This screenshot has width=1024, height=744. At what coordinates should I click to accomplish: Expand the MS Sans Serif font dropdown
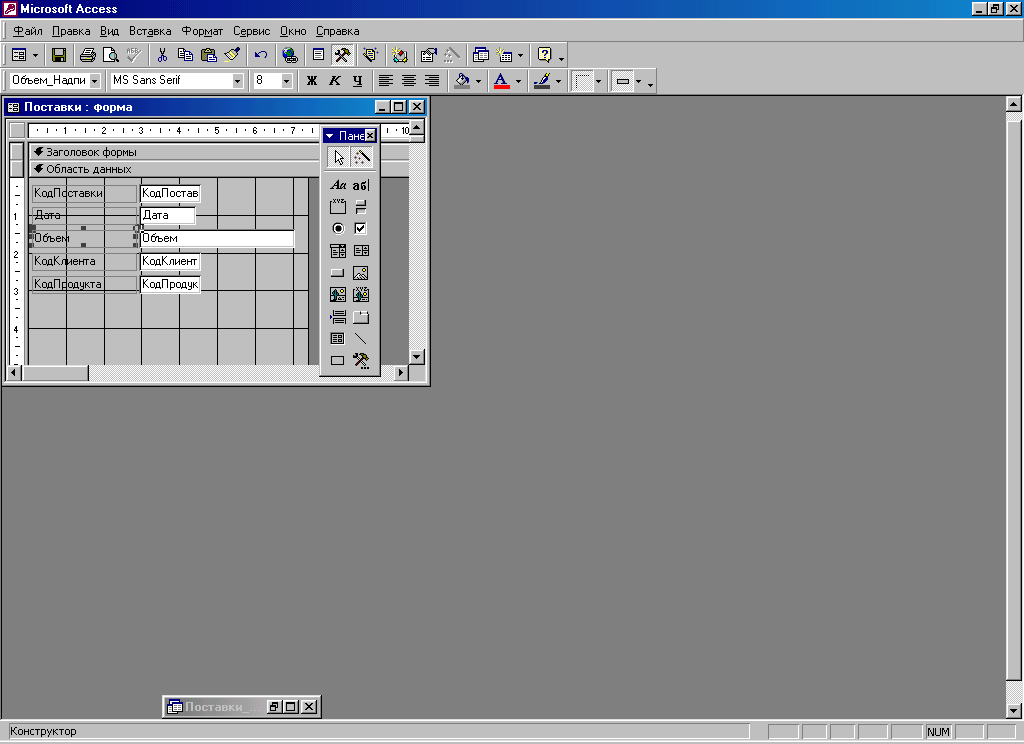(238, 81)
